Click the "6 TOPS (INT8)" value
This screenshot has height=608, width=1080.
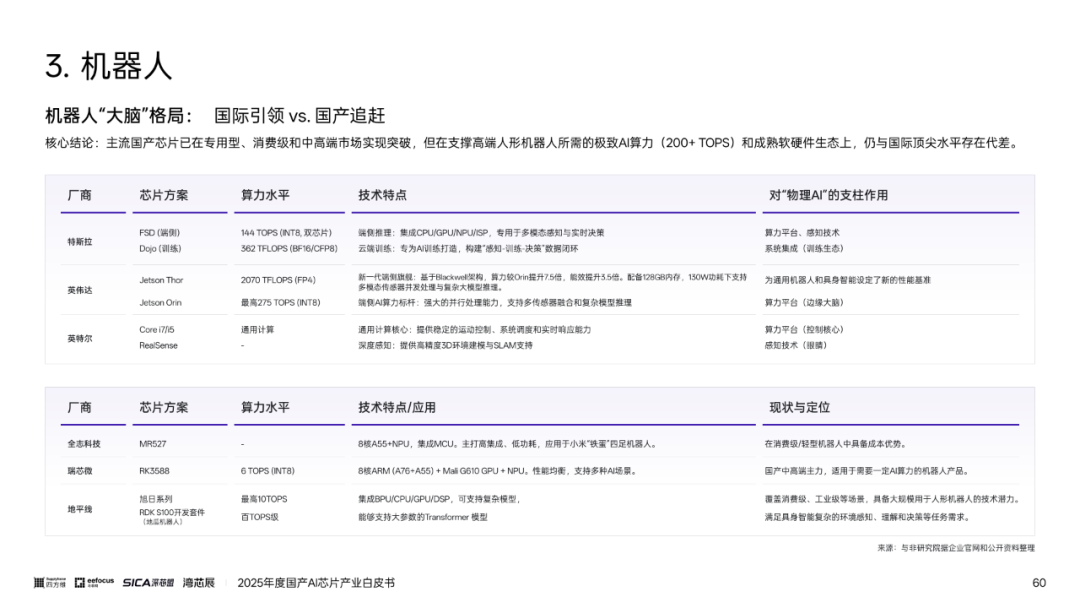[x=267, y=471]
